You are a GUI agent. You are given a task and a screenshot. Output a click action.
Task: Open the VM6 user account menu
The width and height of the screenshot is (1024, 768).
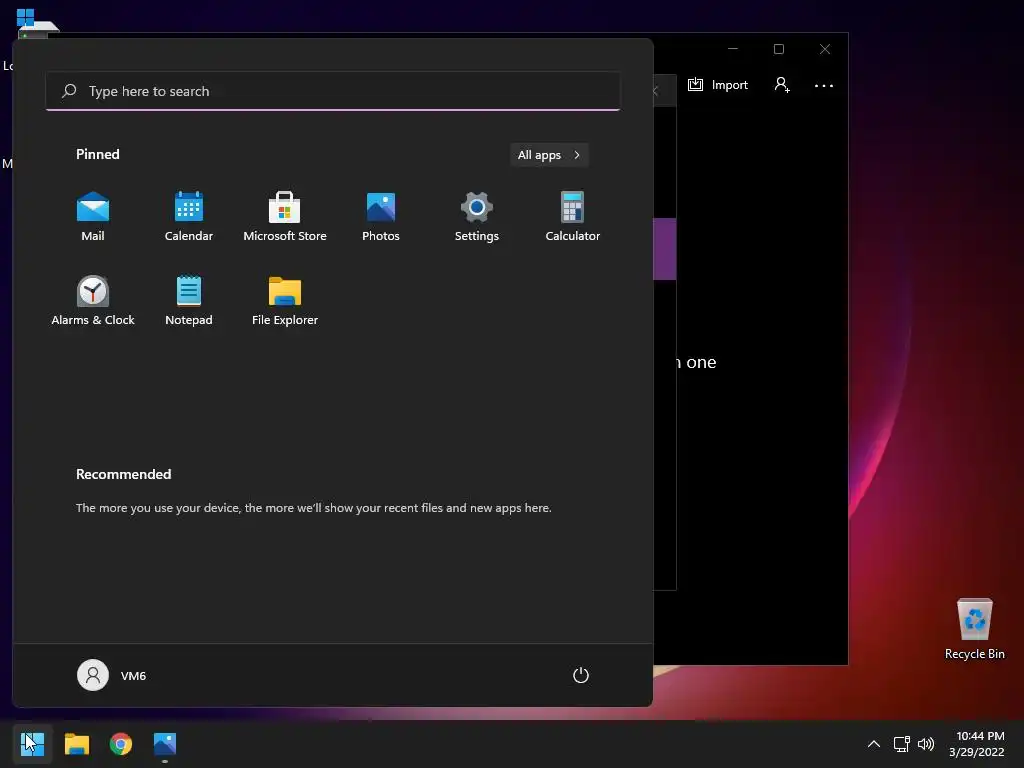click(x=112, y=675)
